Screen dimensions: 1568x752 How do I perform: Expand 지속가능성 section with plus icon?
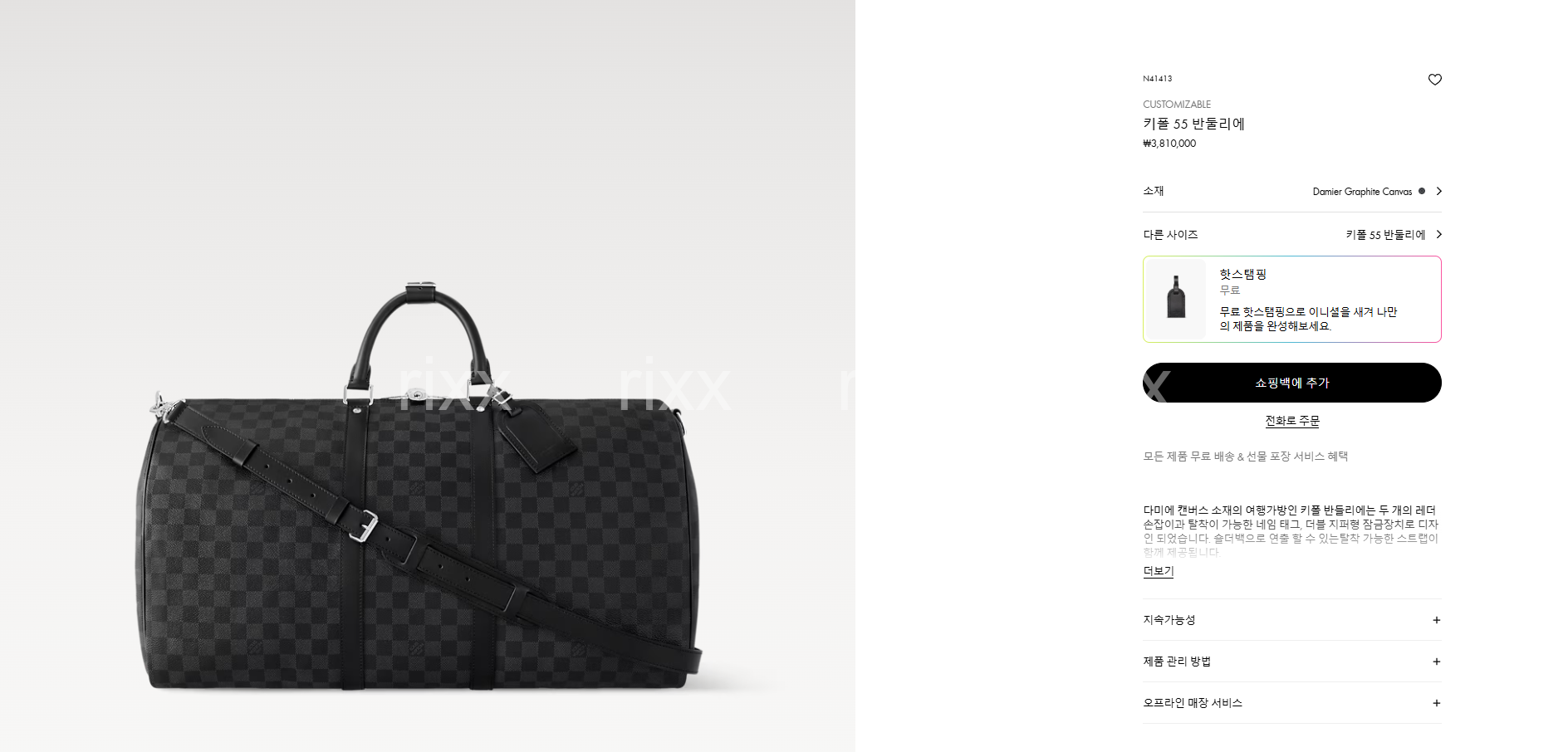[1436, 620]
